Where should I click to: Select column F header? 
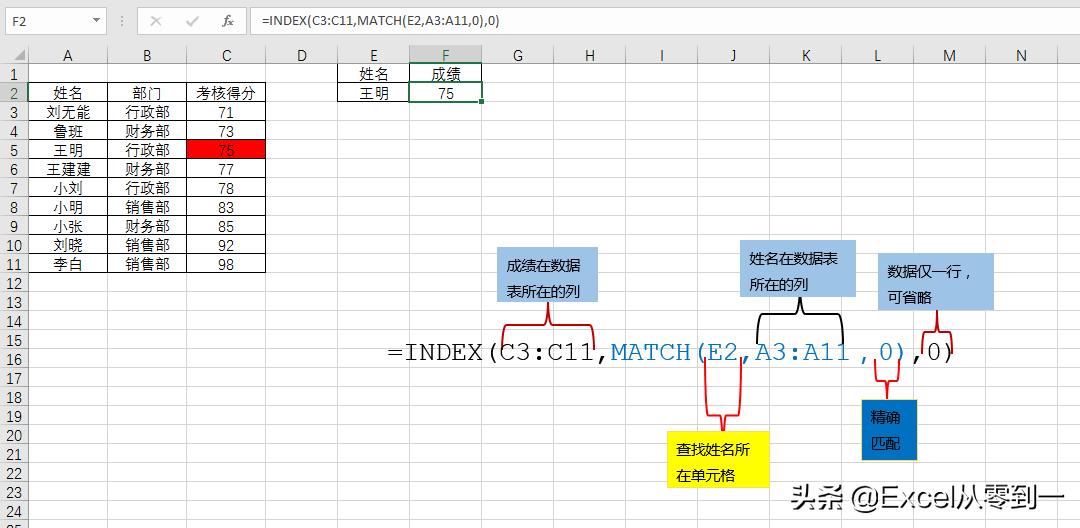click(x=446, y=56)
